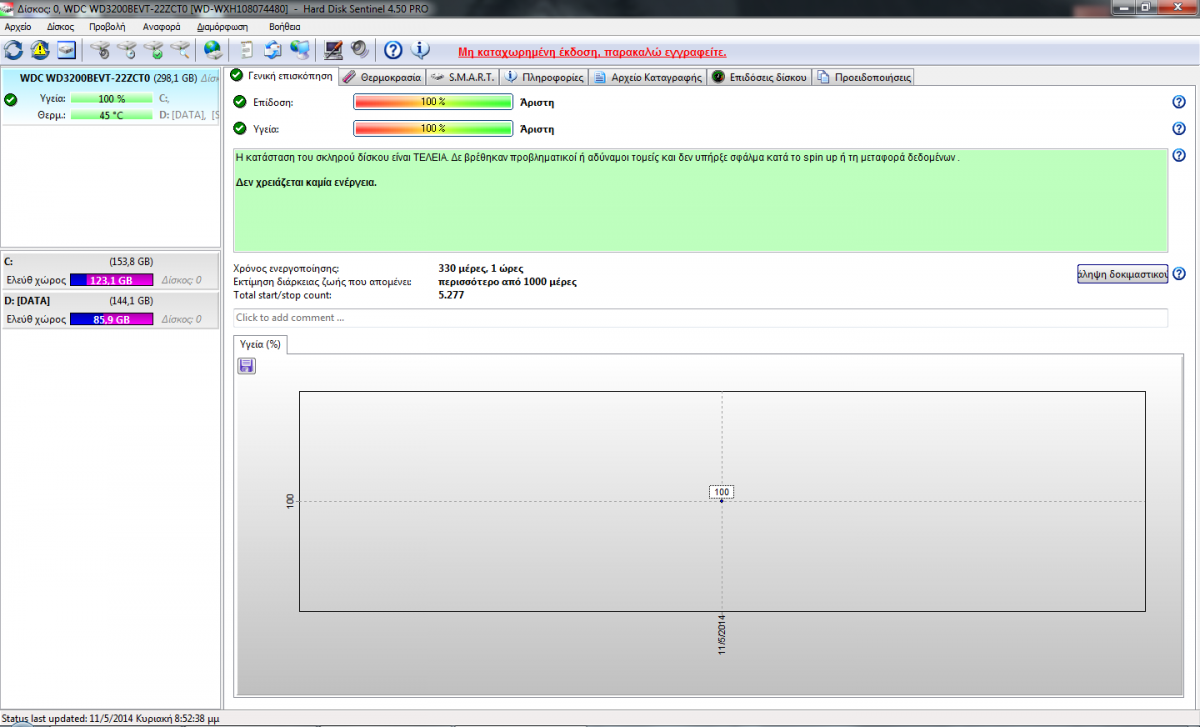Viewport: 1200px width, 727px height.
Task: Switch to the S.M.A.R.T. tab
Action: (462, 76)
